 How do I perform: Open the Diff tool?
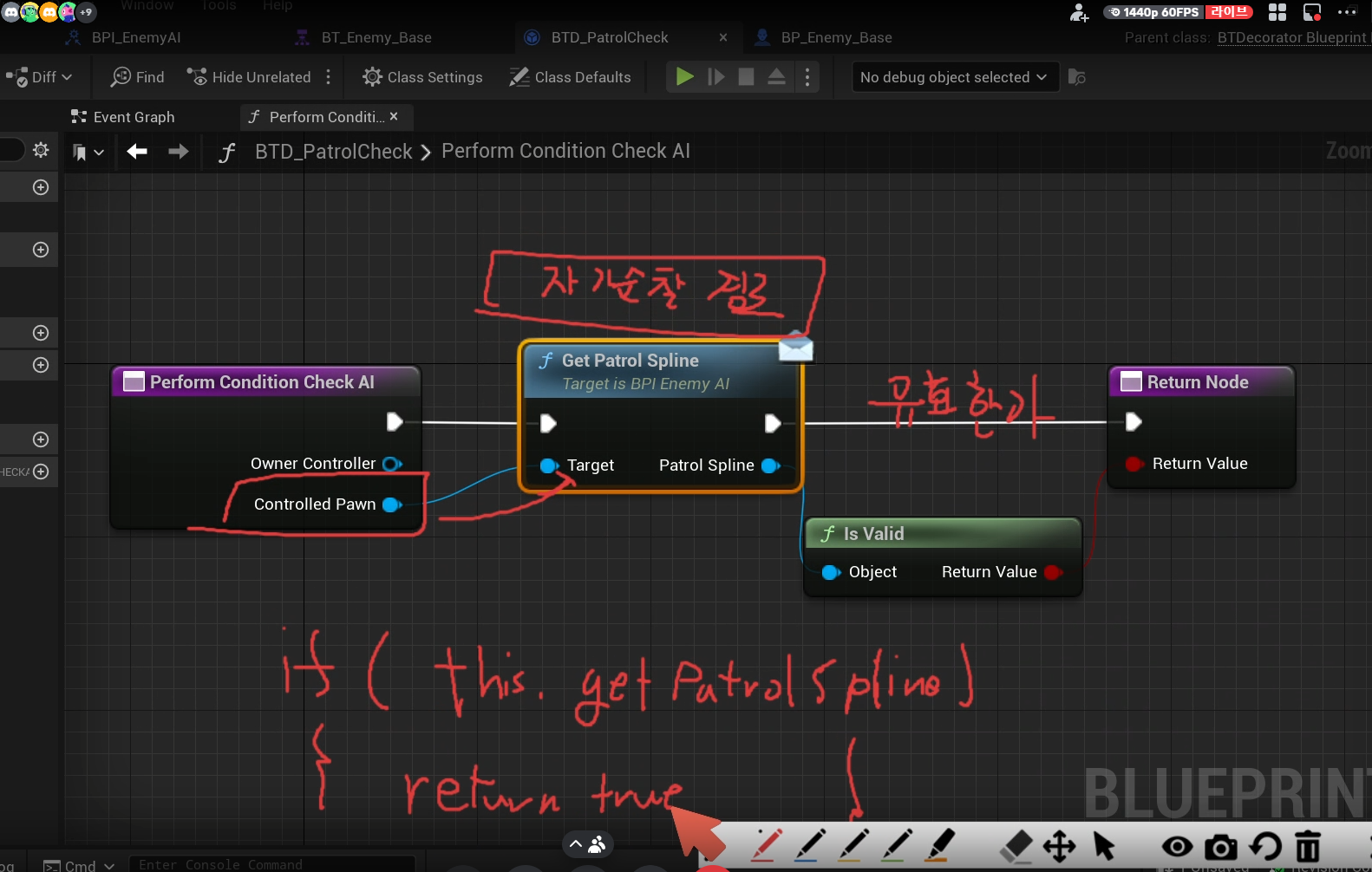pos(38,77)
